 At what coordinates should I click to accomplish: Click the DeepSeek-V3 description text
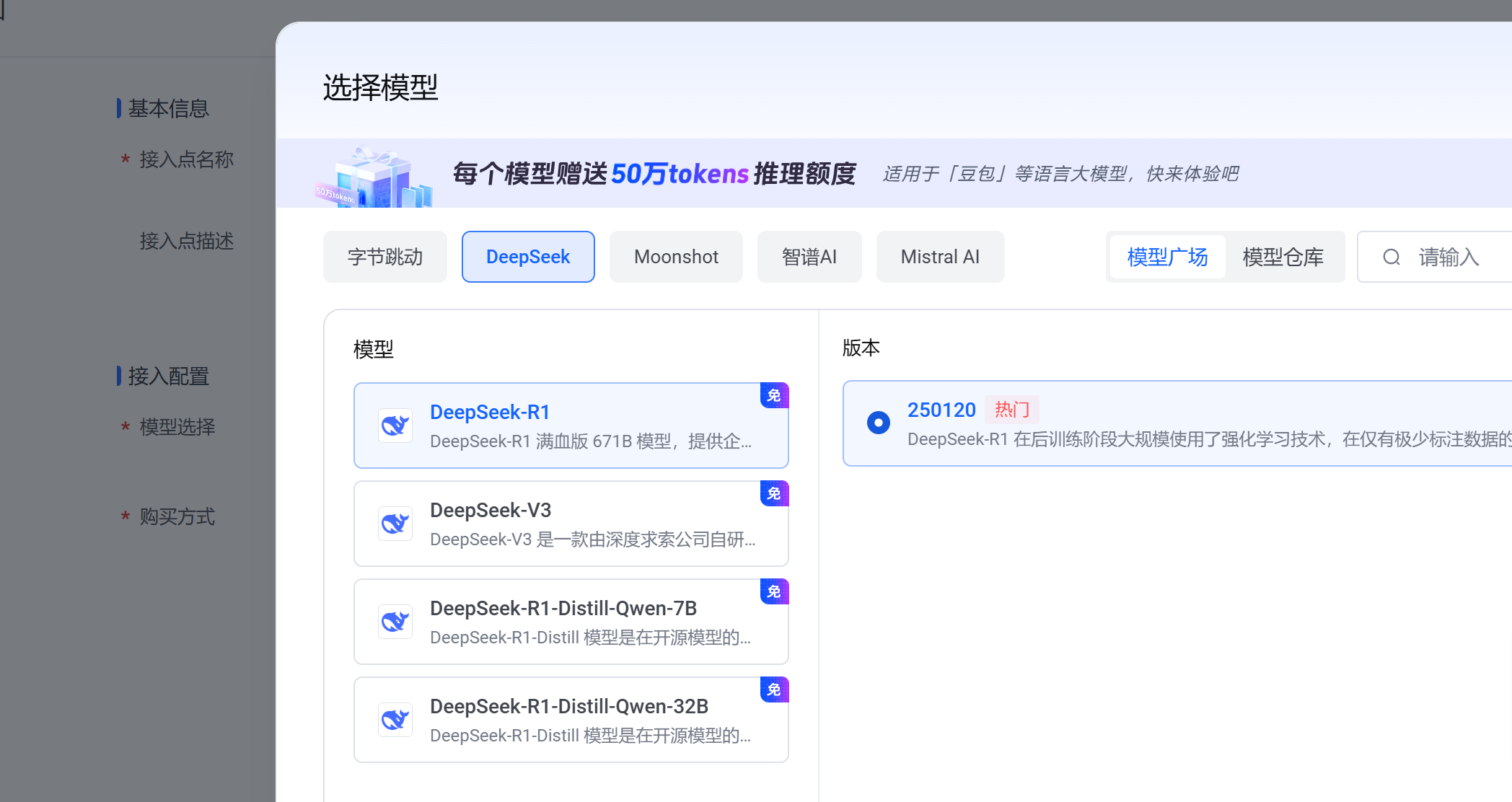[x=593, y=539]
